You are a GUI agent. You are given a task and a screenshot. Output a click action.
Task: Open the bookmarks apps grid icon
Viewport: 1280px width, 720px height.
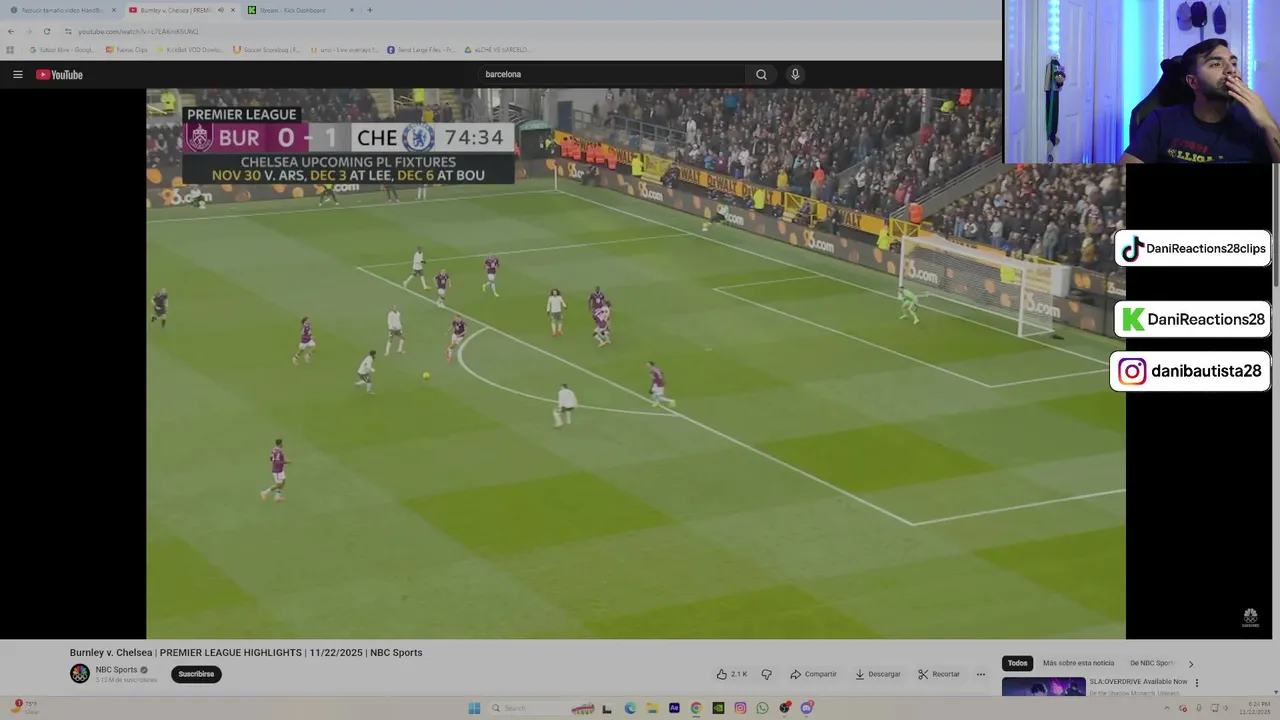[x=10, y=49]
